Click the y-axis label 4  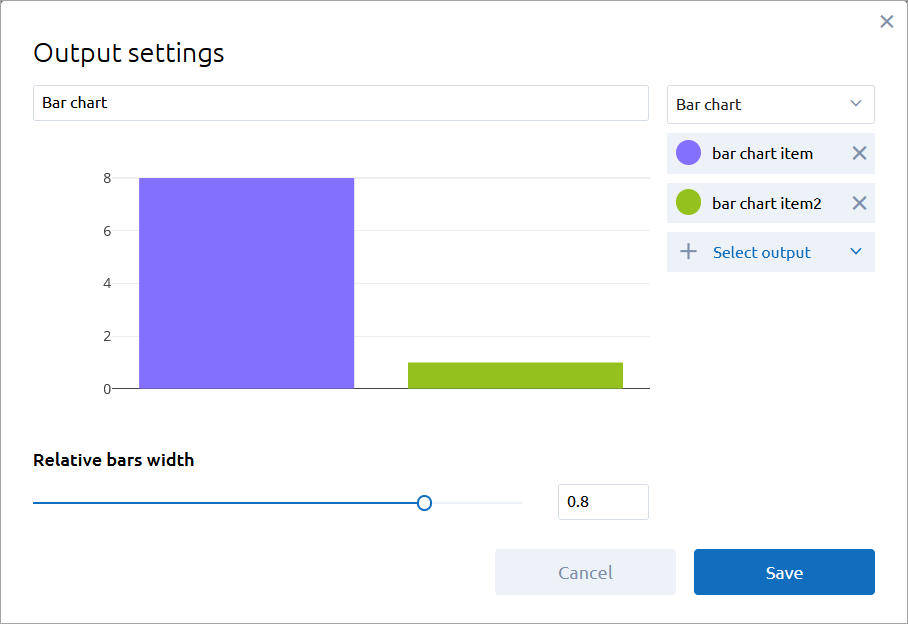pyautogui.click(x=107, y=284)
